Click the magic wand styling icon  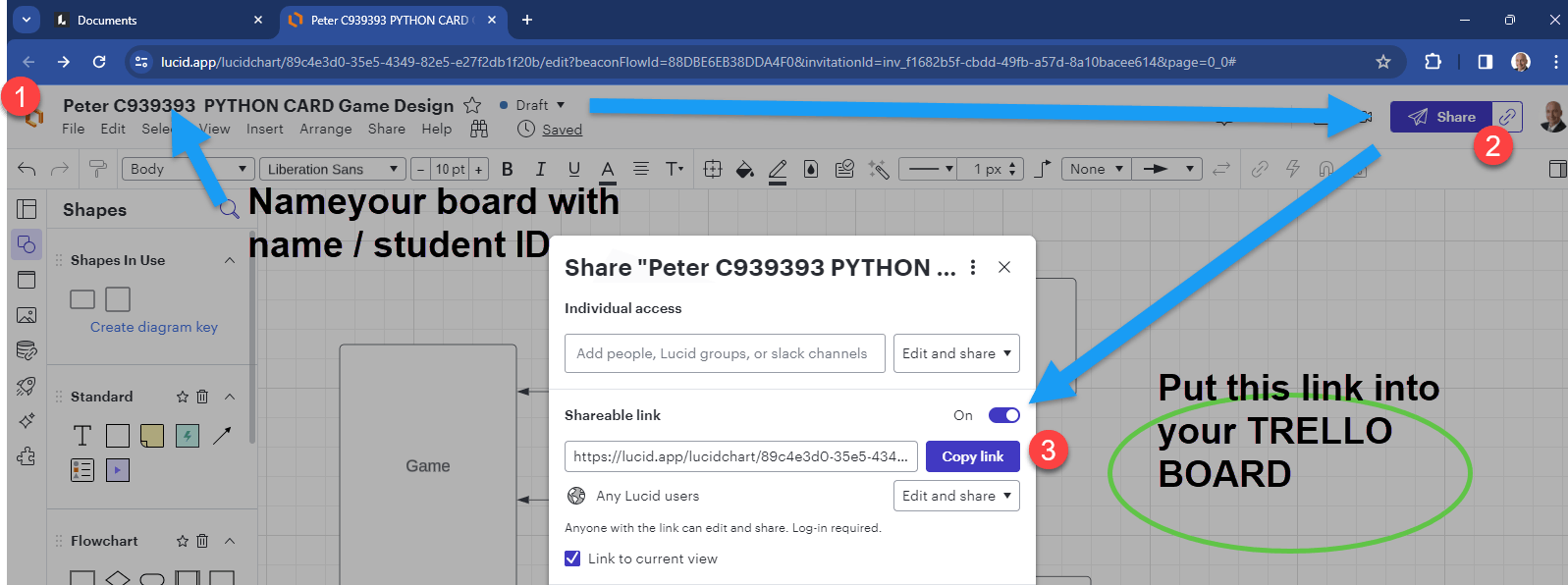[x=879, y=169]
